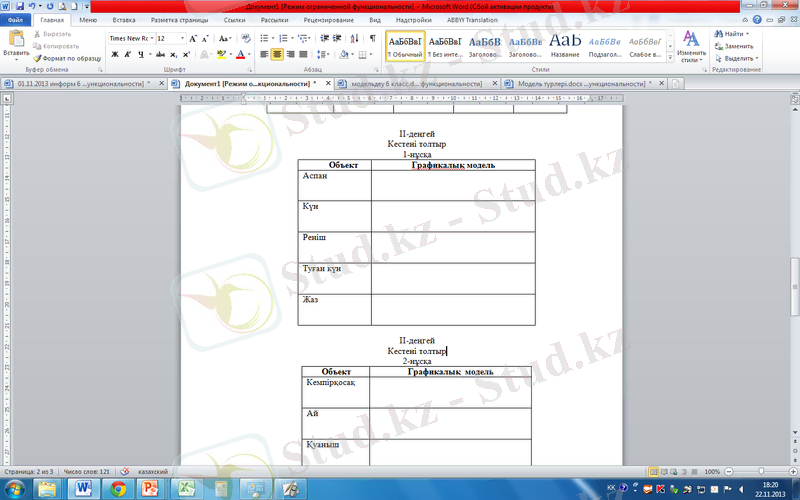Image resolution: width=800 pixels, height=500 pixels.
Task: Show paragraph marks with pilcrow icon
Action: pyautogui.click(x=372, y=37)
